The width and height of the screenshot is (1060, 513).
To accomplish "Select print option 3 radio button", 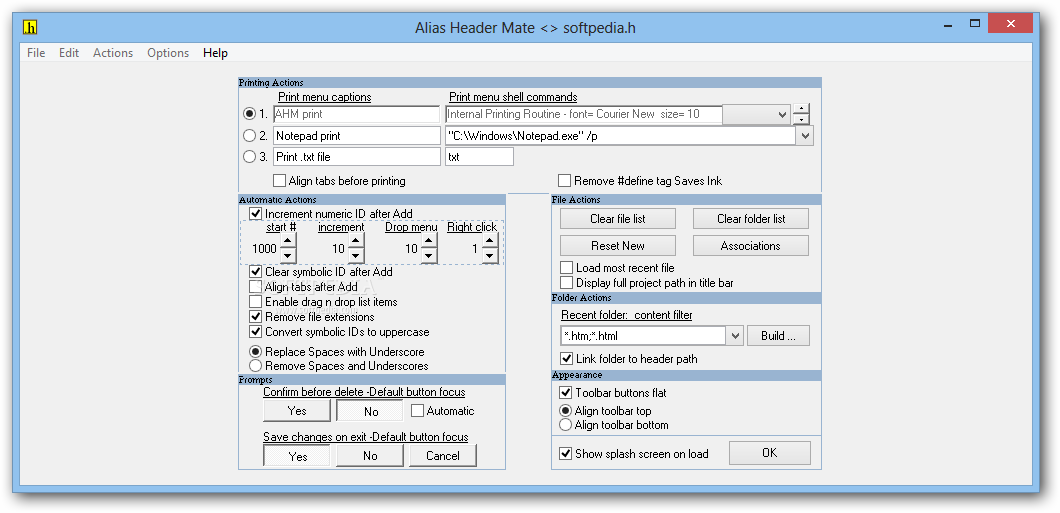I will coord(249,157).
